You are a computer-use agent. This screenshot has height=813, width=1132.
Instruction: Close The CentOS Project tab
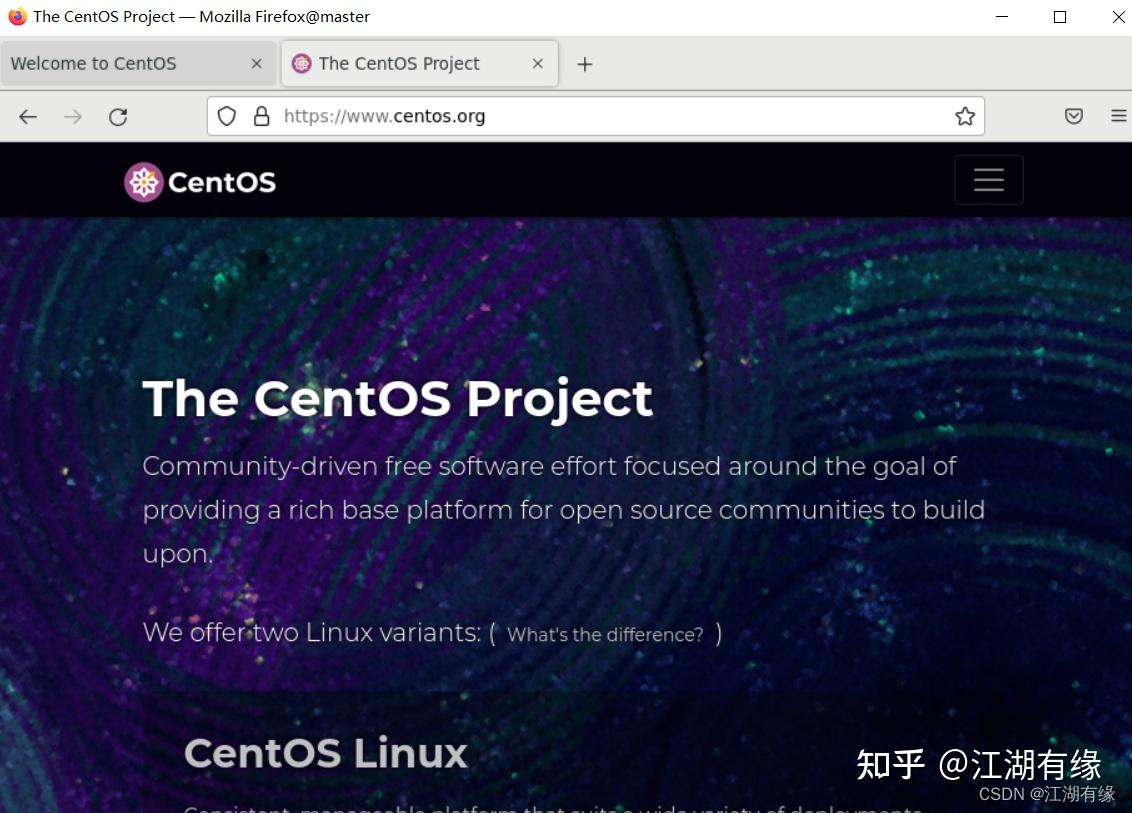pos(537,63)
